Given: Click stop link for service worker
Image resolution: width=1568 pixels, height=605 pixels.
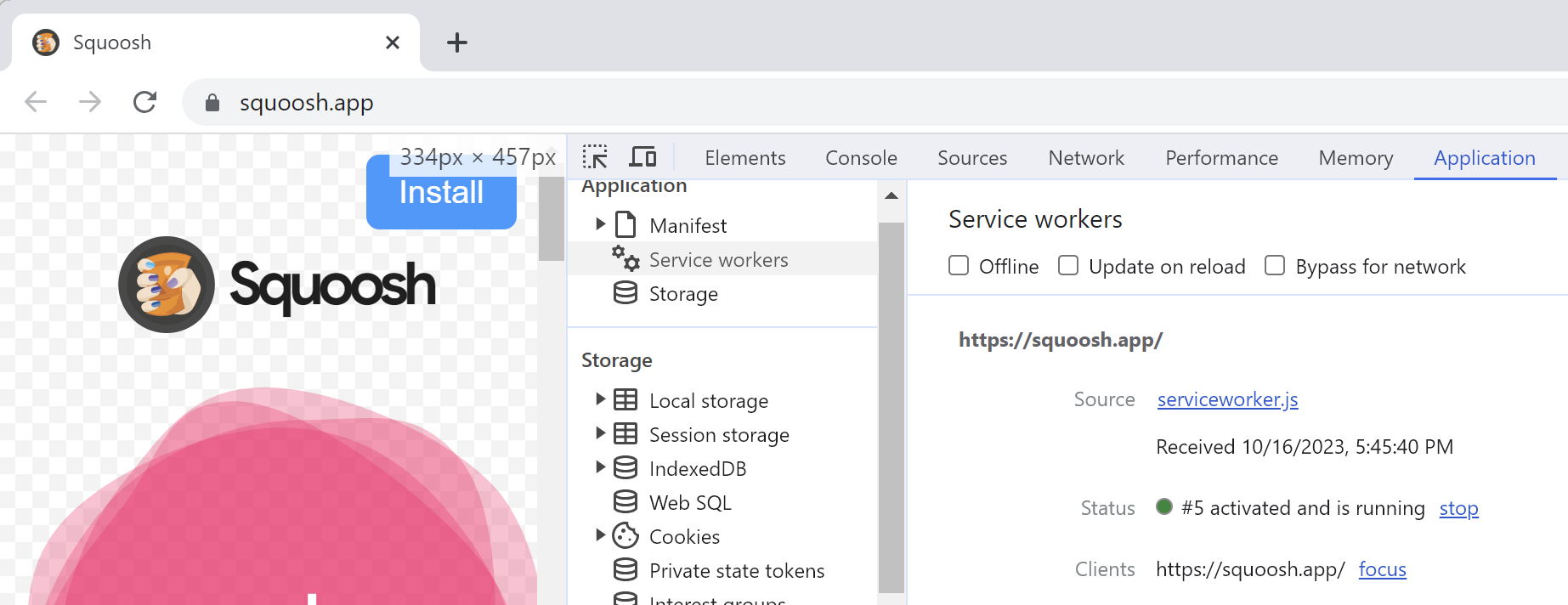Looking at the screenshot, I should coord(1458,508).
